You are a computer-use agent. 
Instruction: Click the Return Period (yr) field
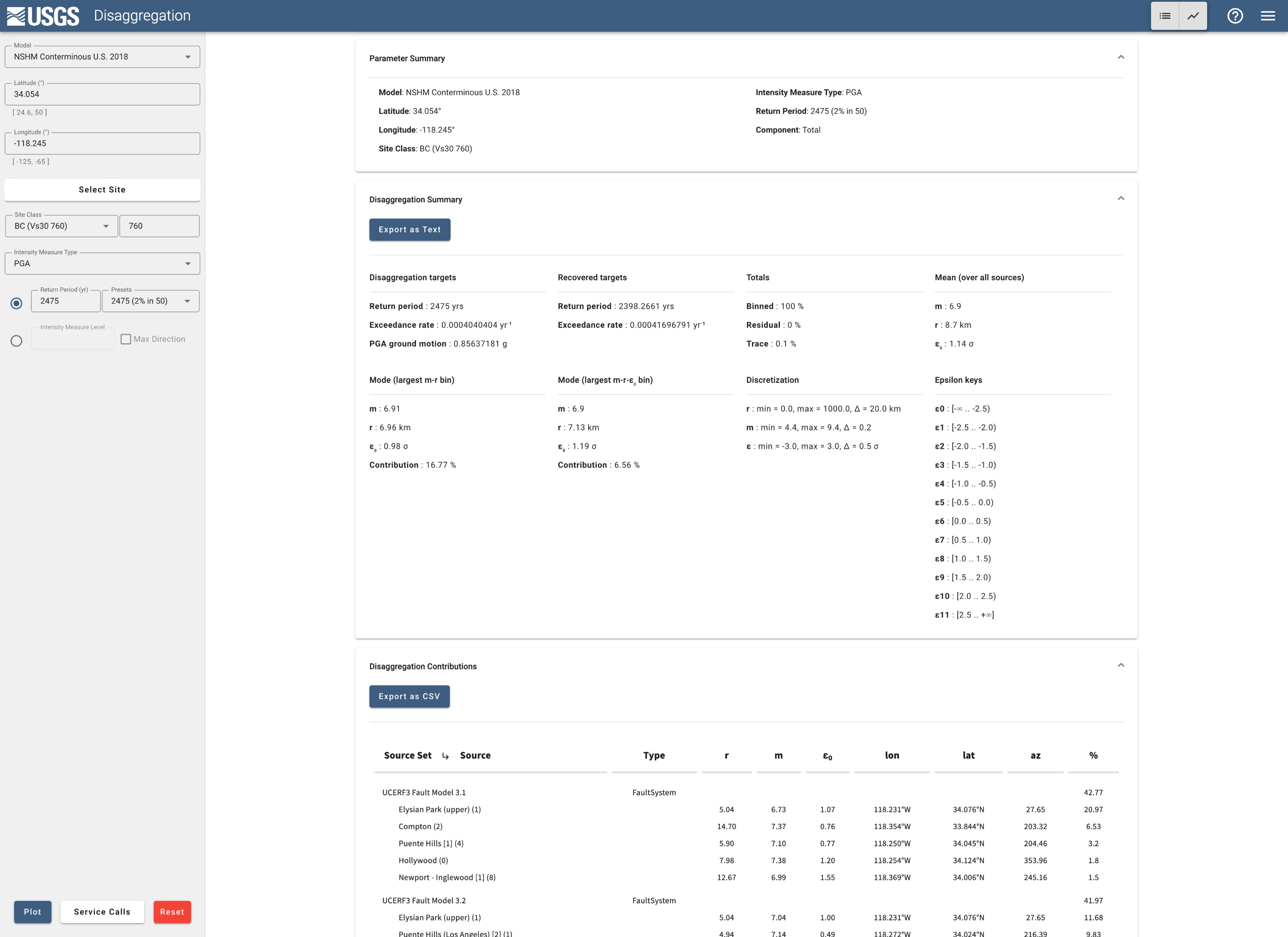[x=66, y=301]
